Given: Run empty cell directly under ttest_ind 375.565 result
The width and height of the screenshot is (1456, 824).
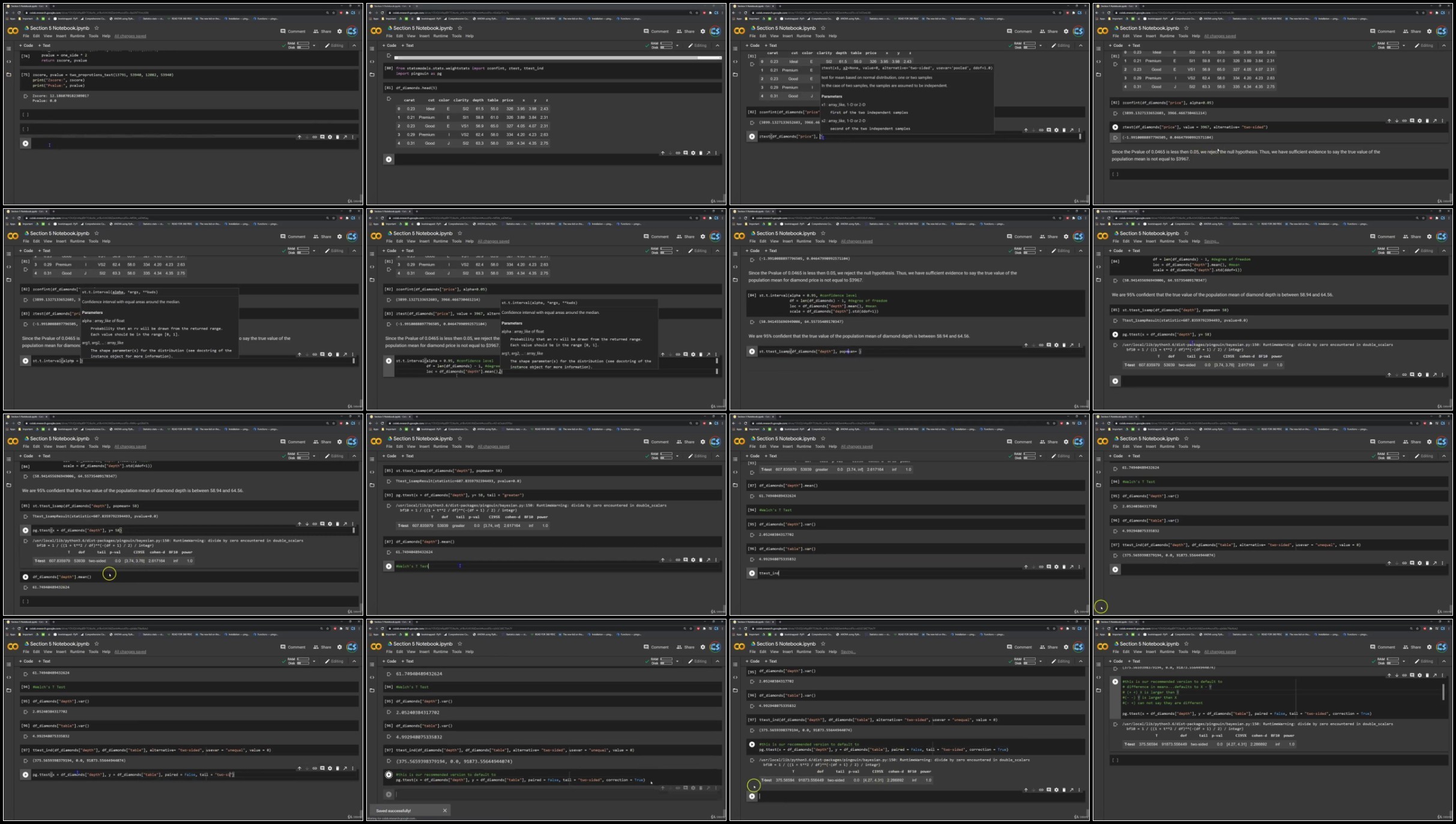Looking at the screenshot, I should (x=1115, y=570).
